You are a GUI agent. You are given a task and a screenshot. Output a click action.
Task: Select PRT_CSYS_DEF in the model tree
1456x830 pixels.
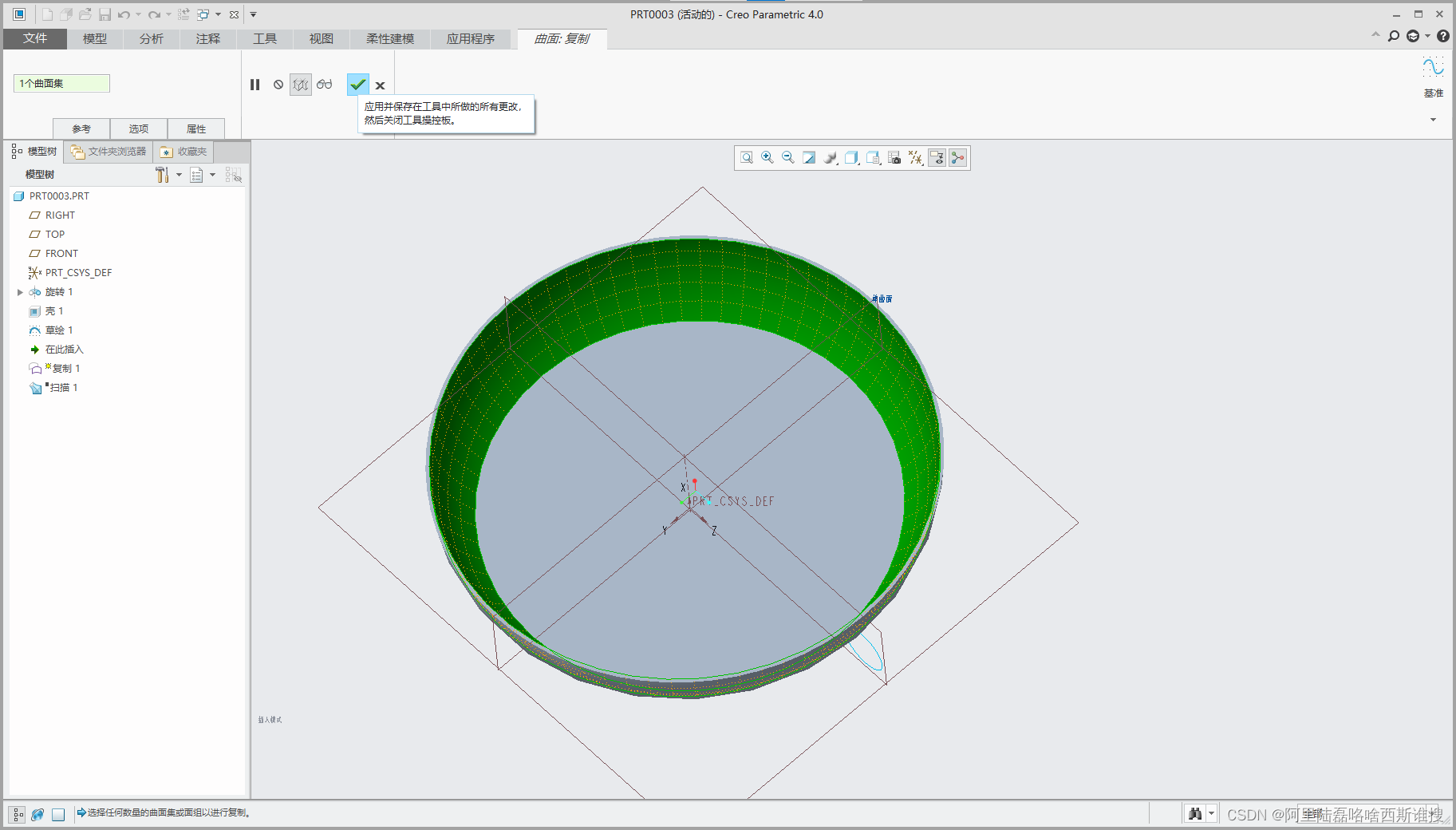coord(78,272)
